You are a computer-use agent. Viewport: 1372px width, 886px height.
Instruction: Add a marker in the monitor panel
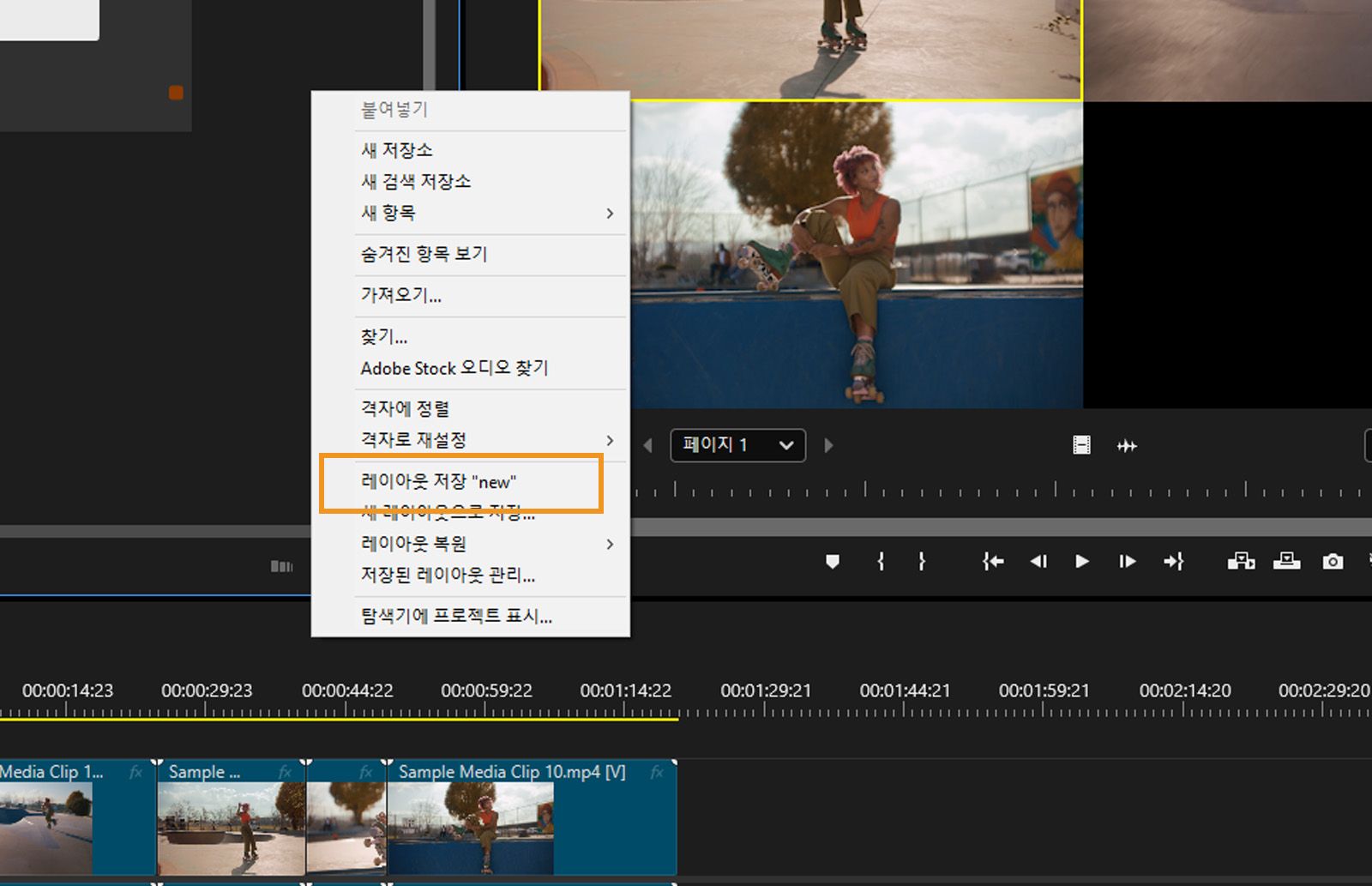[832, 562]
